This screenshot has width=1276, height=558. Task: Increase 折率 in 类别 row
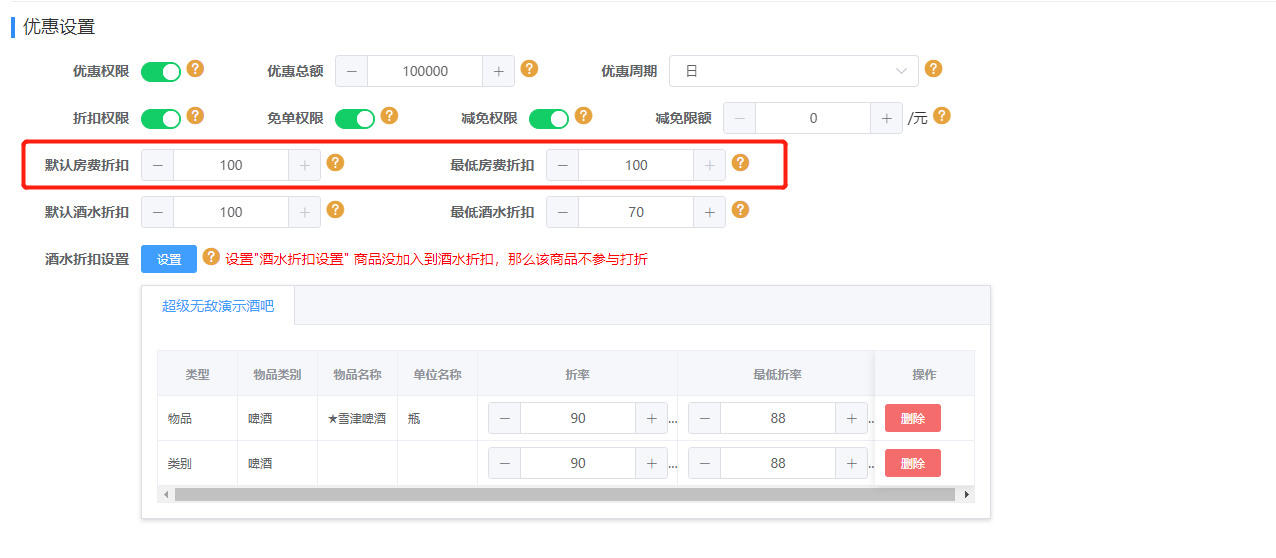click(651, 463)
